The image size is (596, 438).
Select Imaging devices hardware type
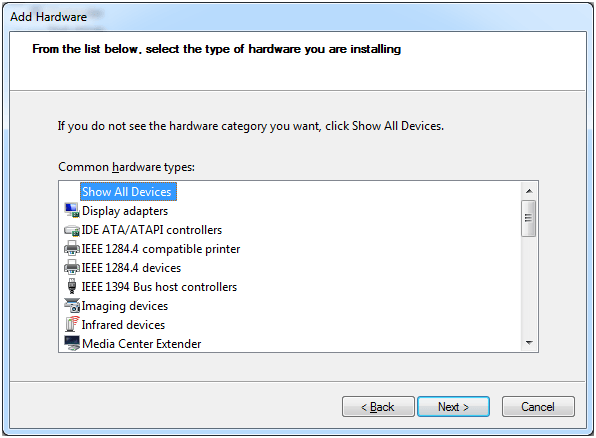point(125,306)
